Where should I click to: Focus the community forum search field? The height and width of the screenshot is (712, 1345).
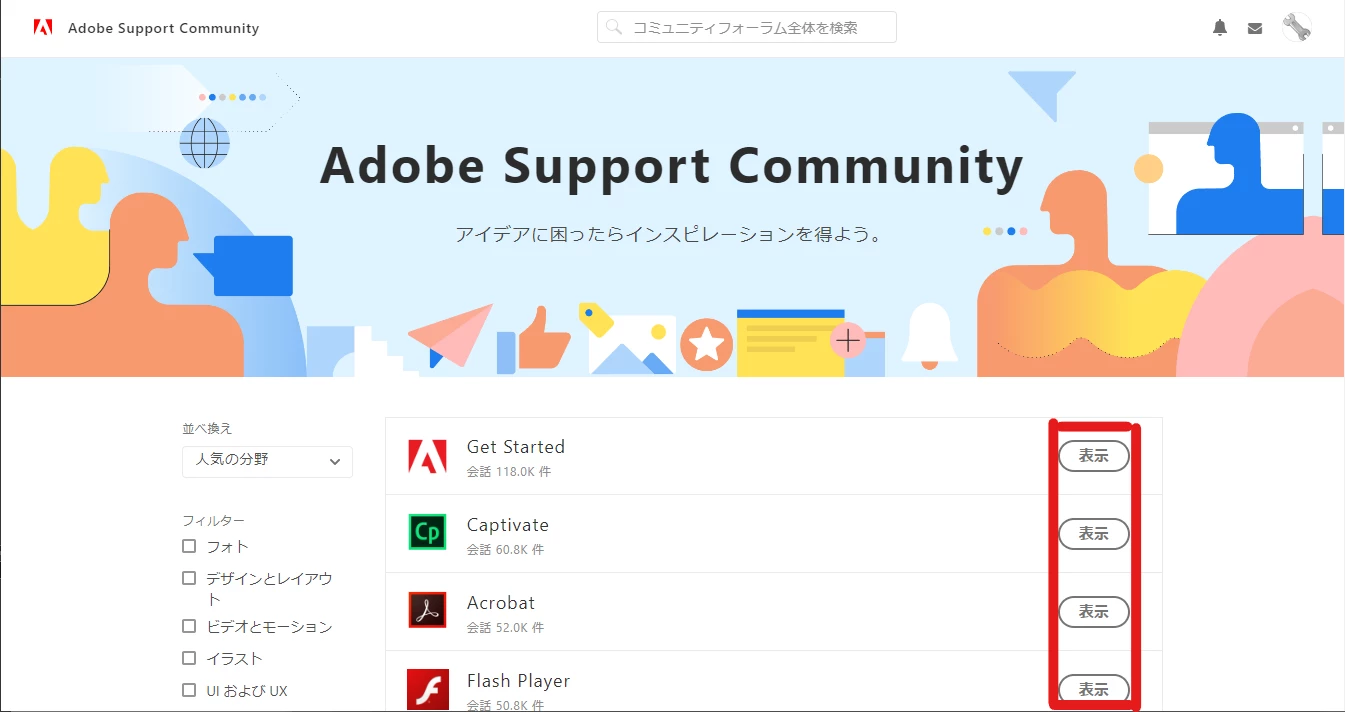tap(747, 27)
